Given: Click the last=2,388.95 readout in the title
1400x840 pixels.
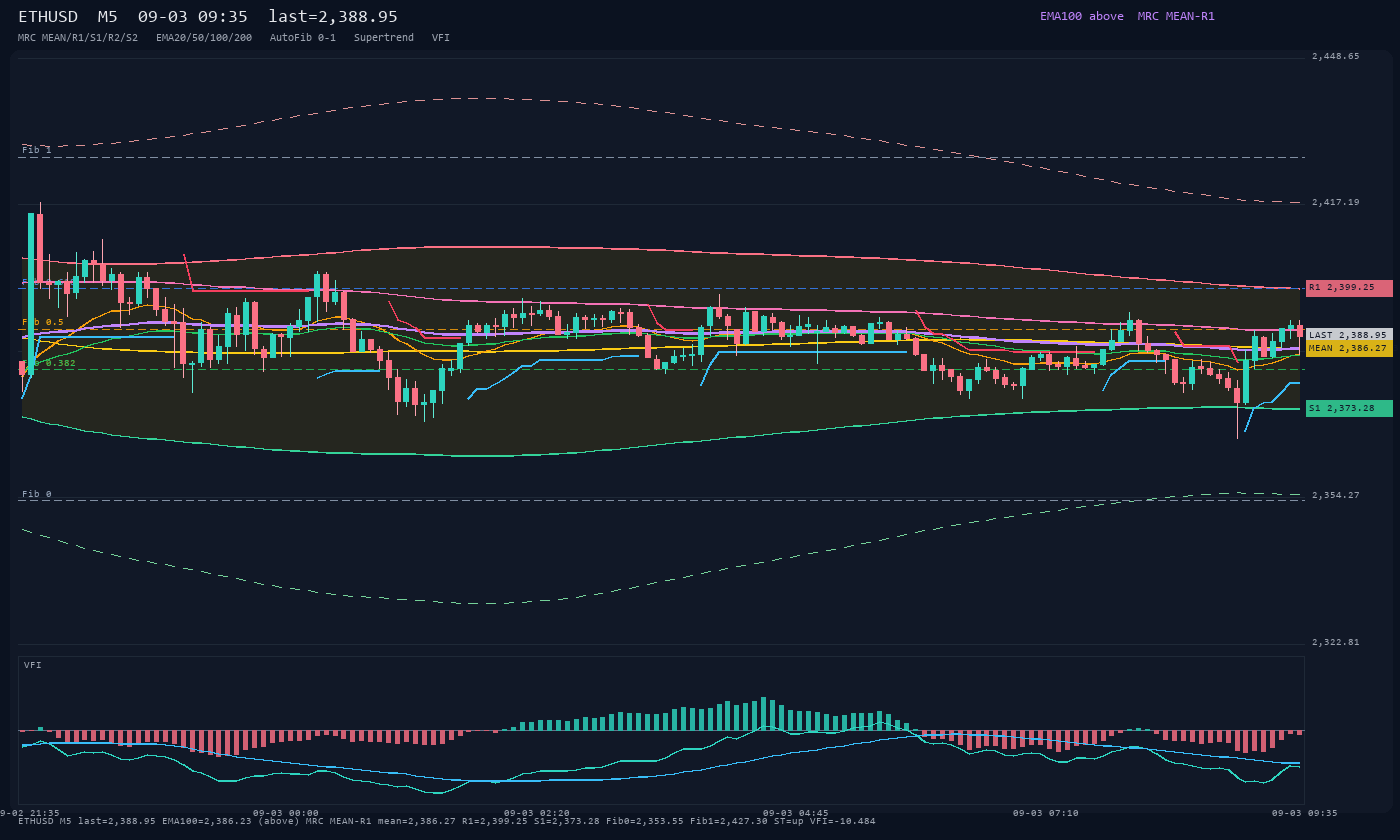Looking at the screenshot, I should (333, 17).
